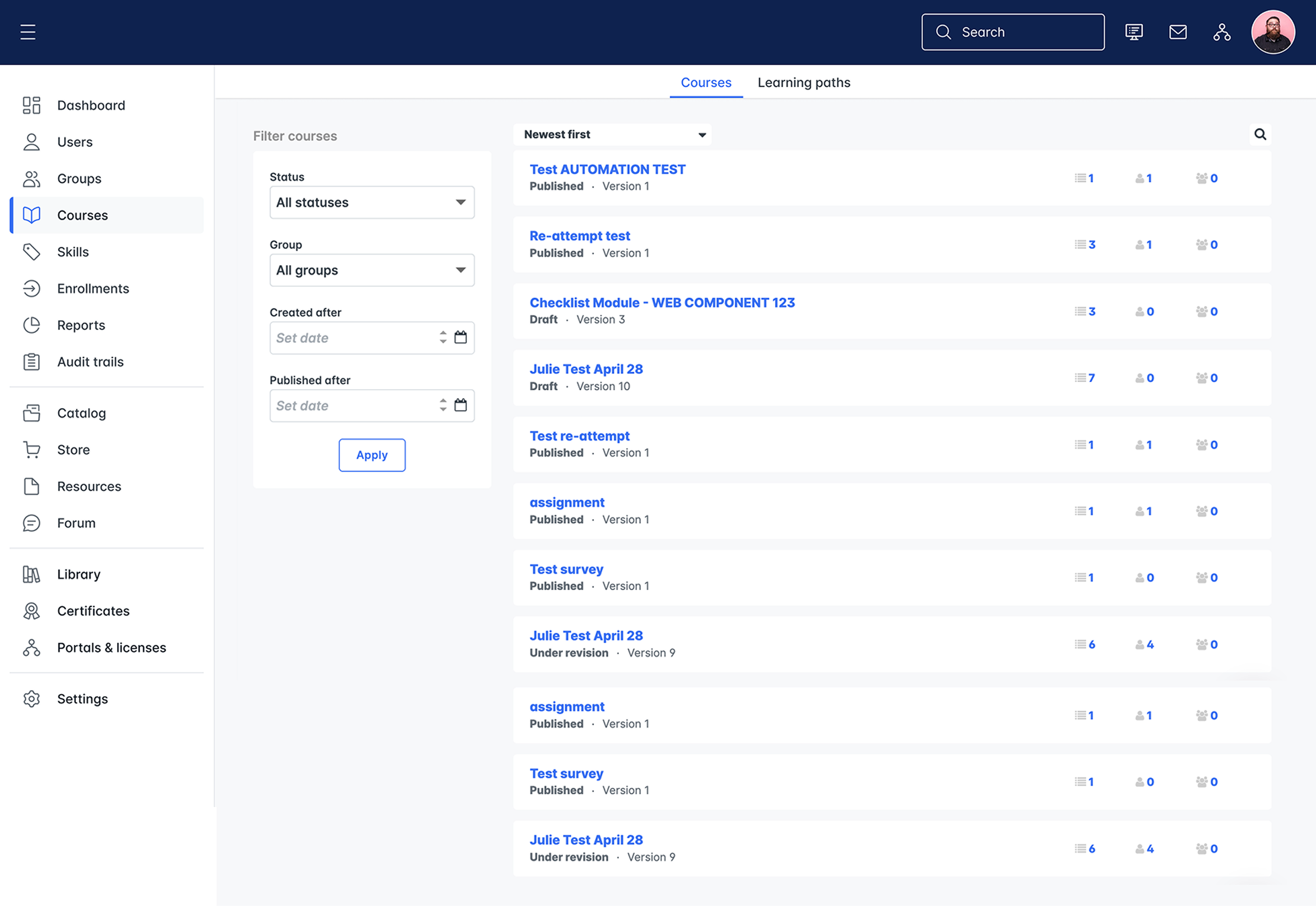Click learners count of Test re-attempt course
This screenshot has width=1316, height=906.
(1143, 445)
